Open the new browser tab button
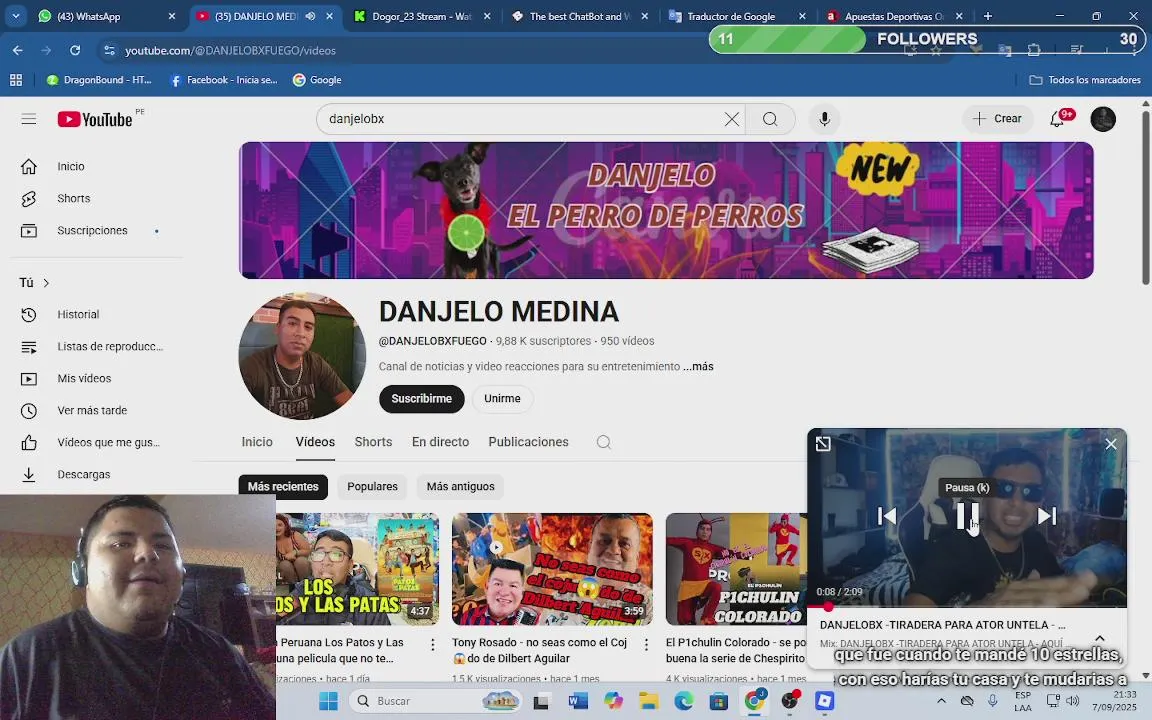 point(987,16)
